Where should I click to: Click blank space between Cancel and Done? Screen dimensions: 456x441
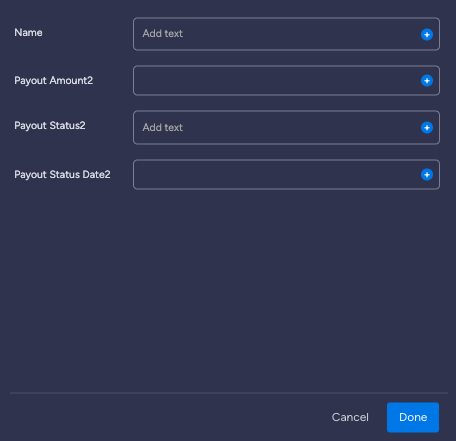click(378, 417)
